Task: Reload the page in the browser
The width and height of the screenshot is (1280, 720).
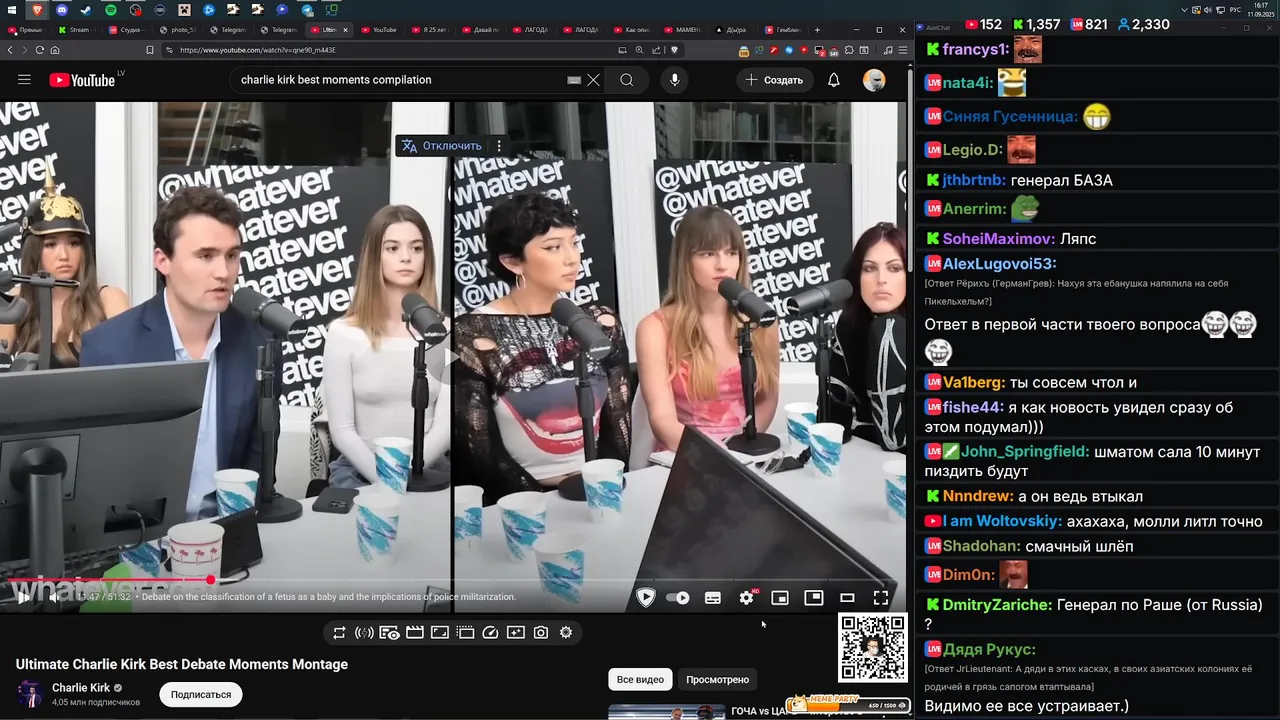Action: click(x=40, y=50)
